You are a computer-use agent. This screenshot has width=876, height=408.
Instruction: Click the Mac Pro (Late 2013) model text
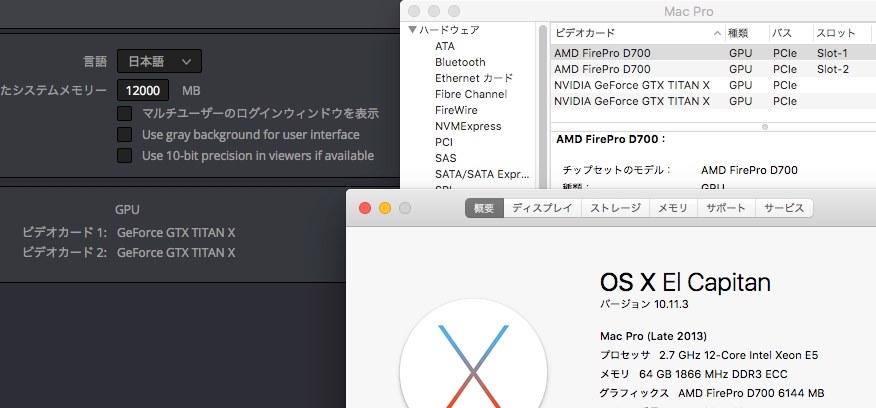coord(653,336)
